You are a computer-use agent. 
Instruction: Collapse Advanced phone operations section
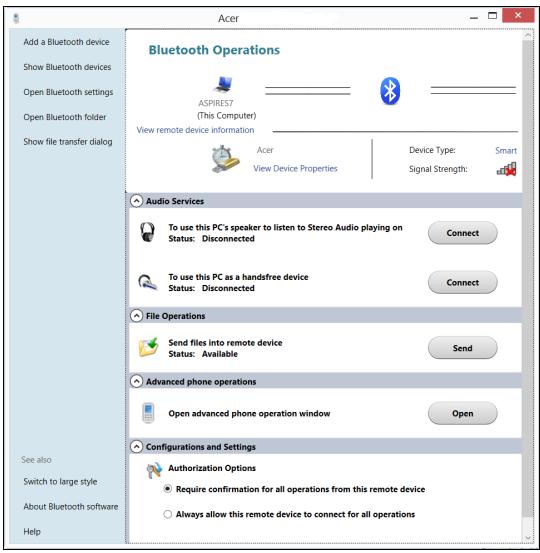click(x=136, y=381)
